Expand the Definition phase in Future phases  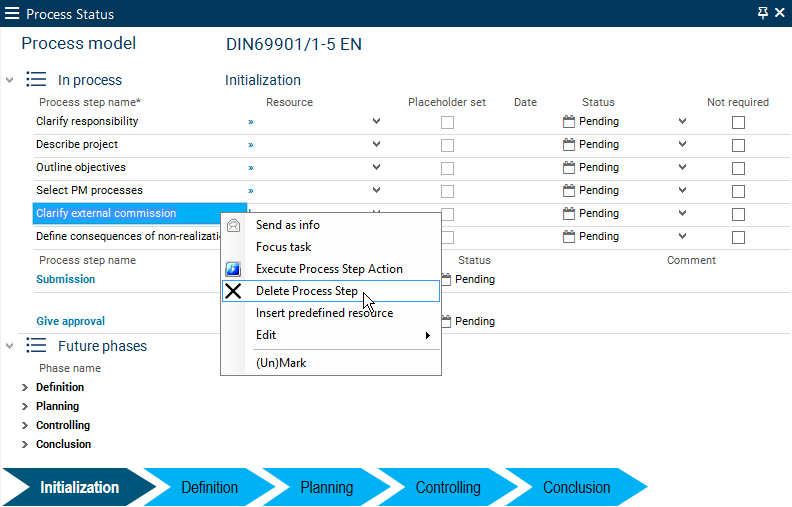(x=25, y=387)
